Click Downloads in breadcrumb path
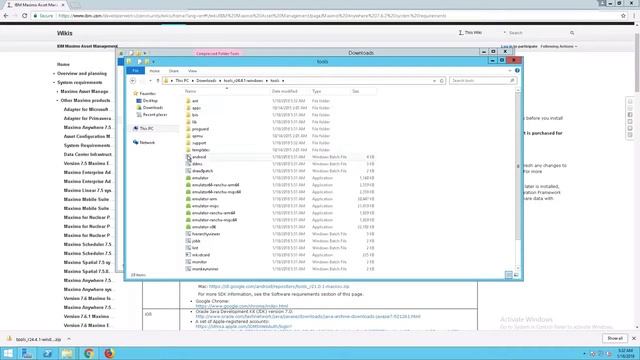The height and width of the screenshot is (360, 640). coord(206,81)
